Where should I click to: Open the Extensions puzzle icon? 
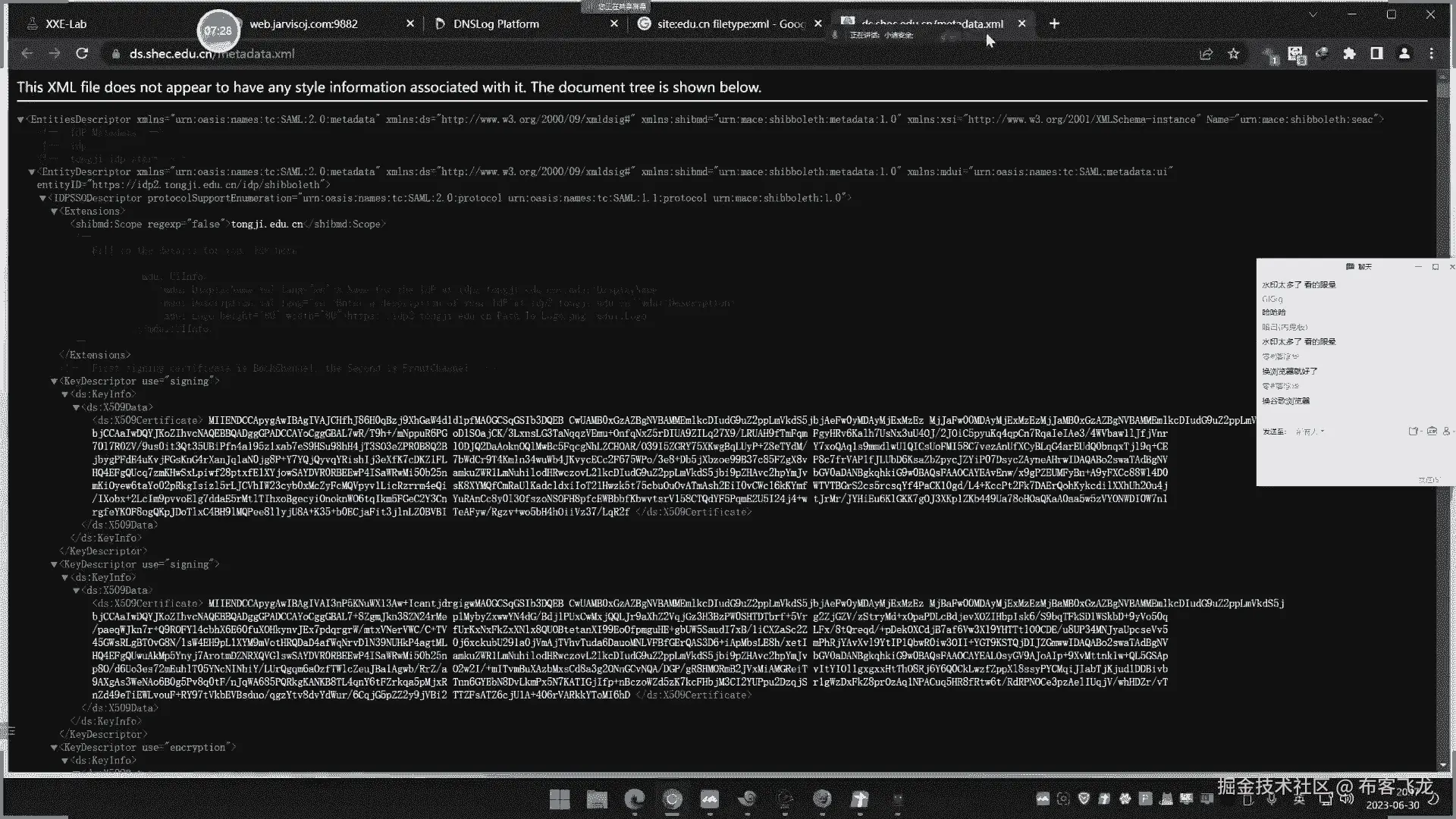(1349, 54)
